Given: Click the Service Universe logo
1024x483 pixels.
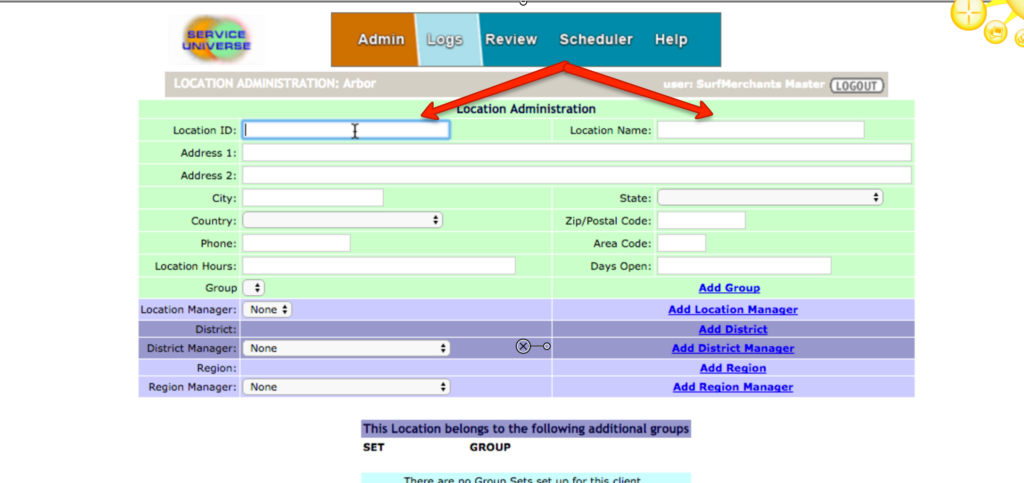Looking at the screenshot, I should click(216, 39).
